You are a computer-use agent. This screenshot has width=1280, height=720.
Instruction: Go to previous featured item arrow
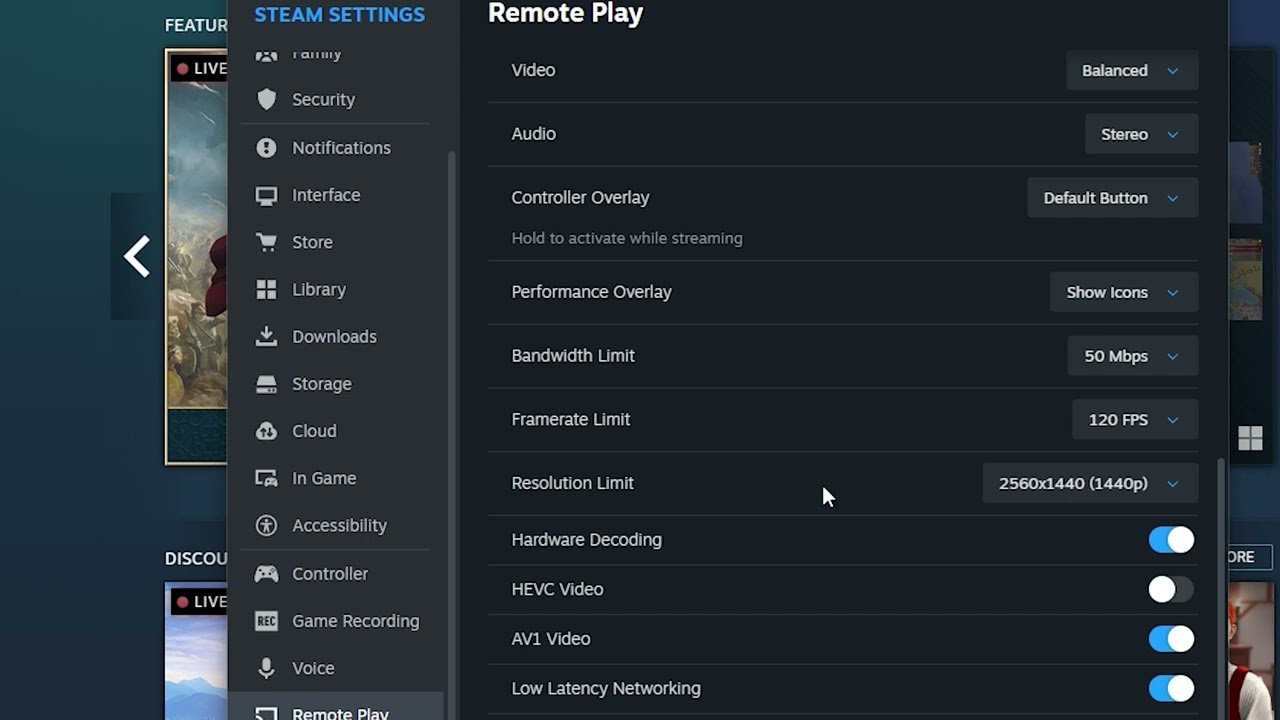pyautogui.click(x=137, y=257)
